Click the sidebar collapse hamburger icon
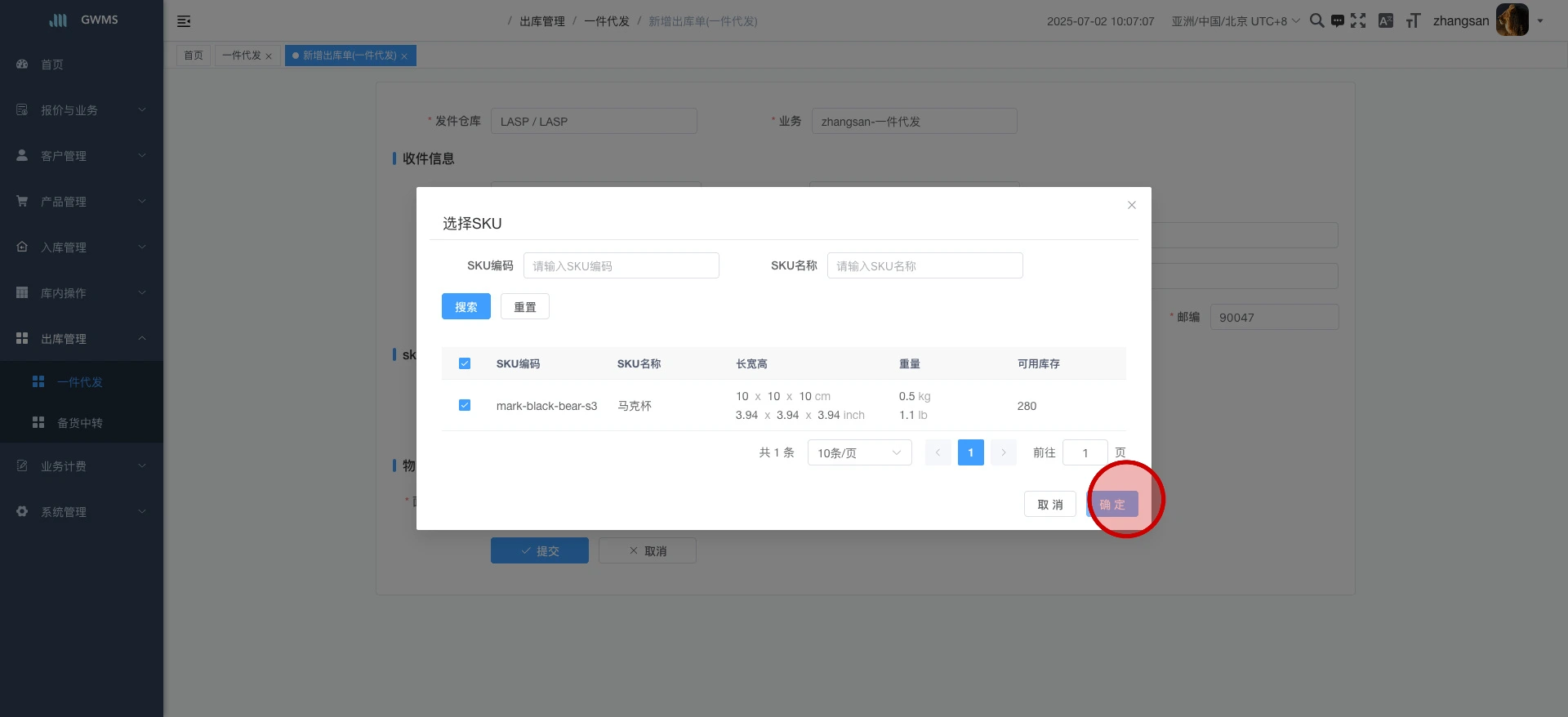The height and width of the screenshot is (717, 1568). click(184, 21)
